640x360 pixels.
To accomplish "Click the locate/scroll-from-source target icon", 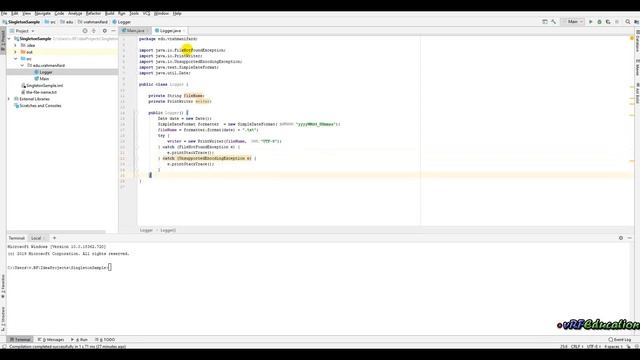I will point(85,31).
